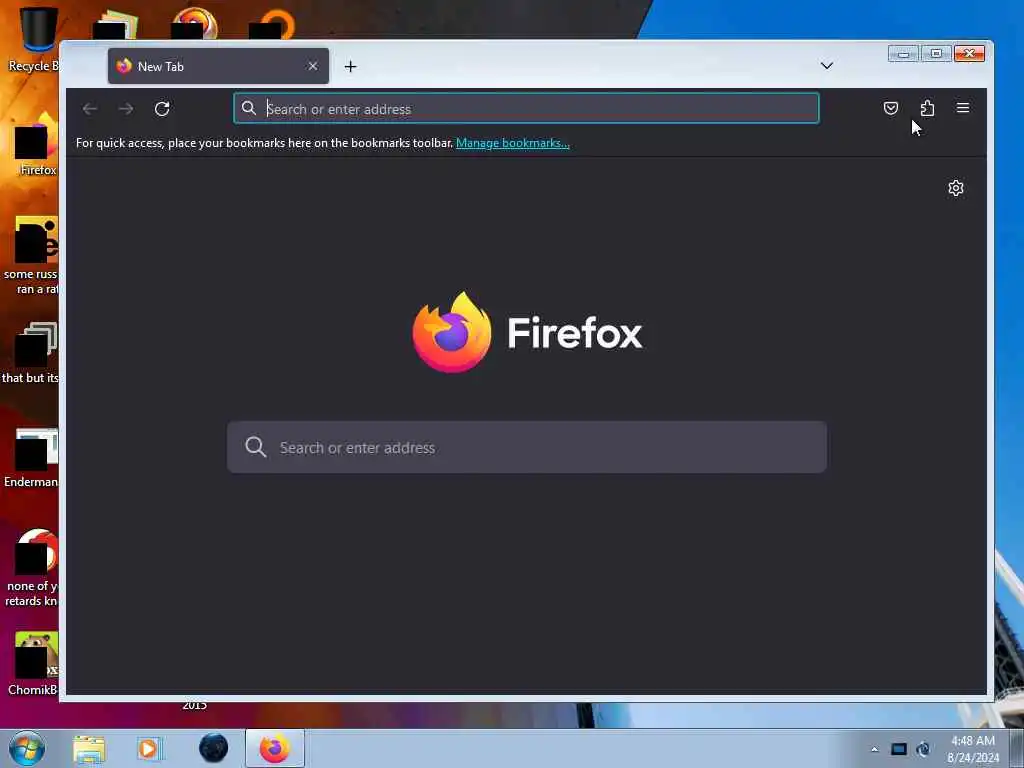Select the Firefox taskbar button
The image size is (1024, 768).
point(275,748)
